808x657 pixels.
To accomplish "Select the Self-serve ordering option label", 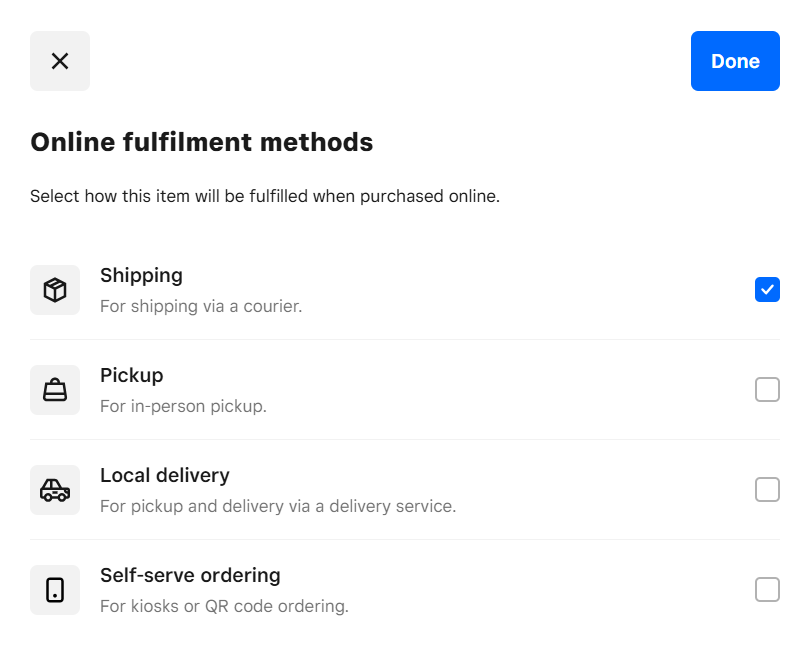I will pos(190,575).
